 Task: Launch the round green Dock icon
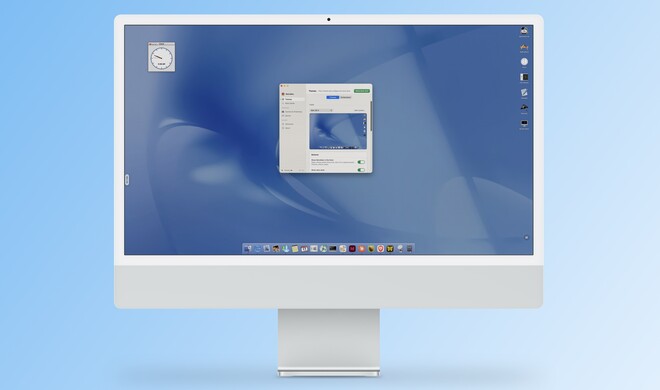pos(323,249)
